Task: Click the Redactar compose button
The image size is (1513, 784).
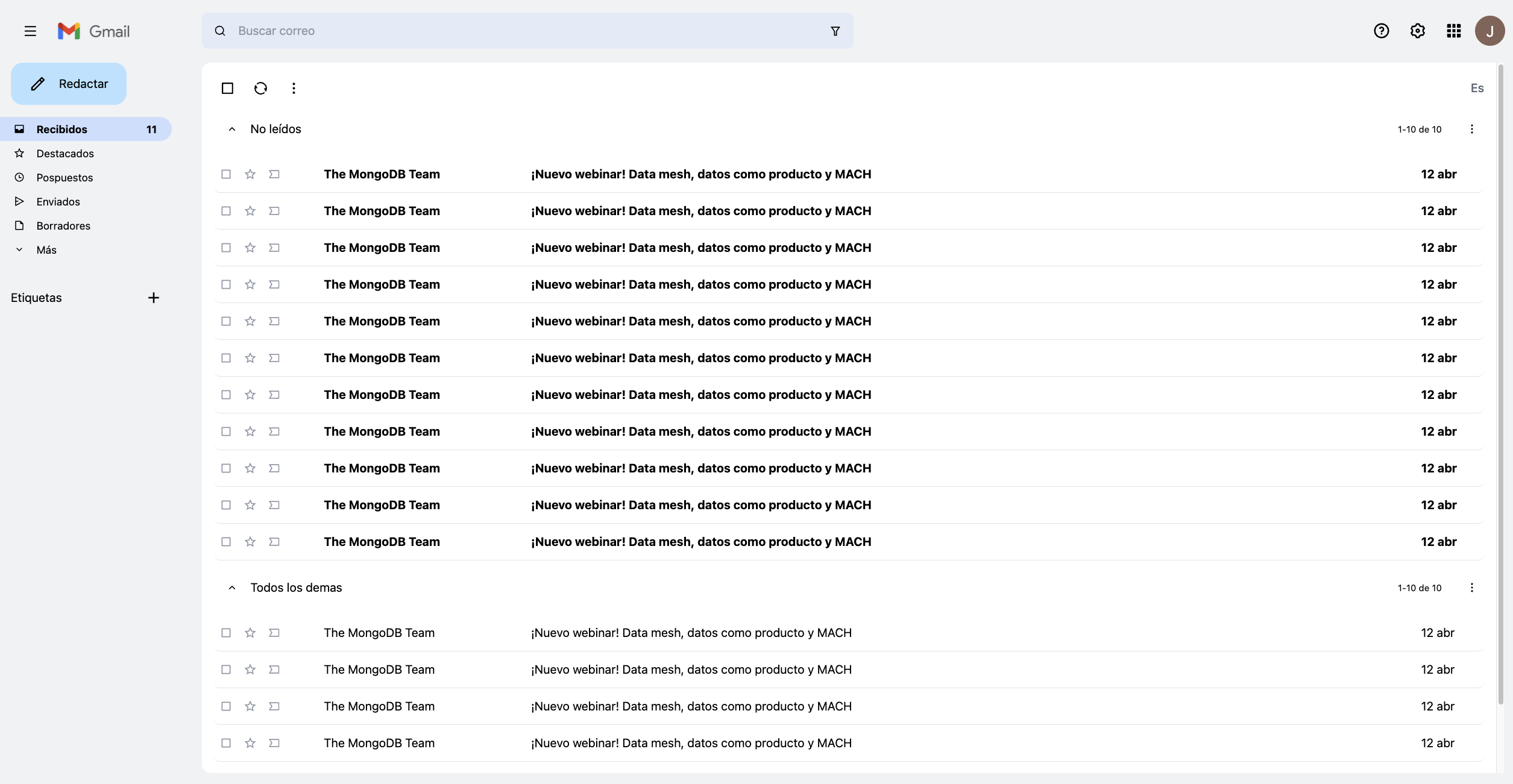Action: pos(69,84)
